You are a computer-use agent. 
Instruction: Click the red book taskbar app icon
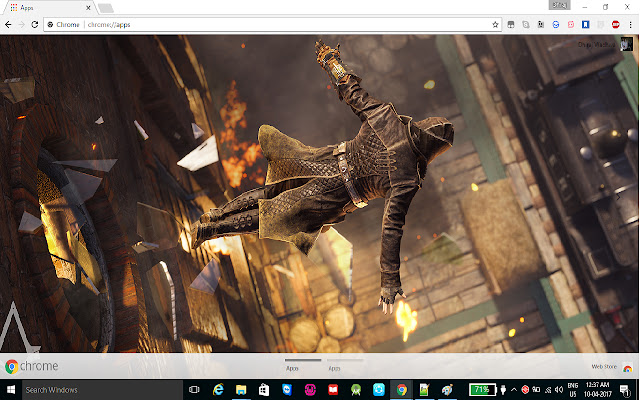tap(333, 390)
